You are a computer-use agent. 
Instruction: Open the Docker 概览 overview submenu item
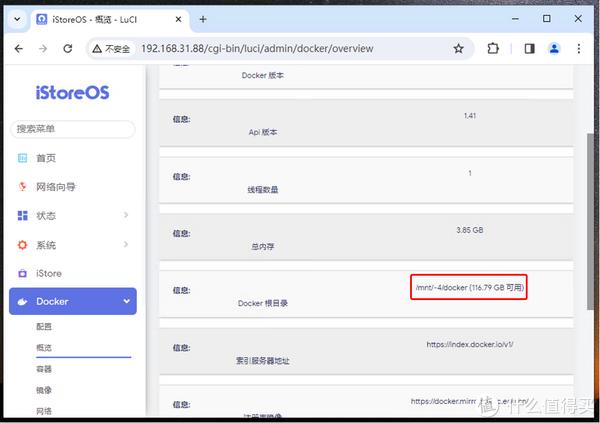coord(44,348)
